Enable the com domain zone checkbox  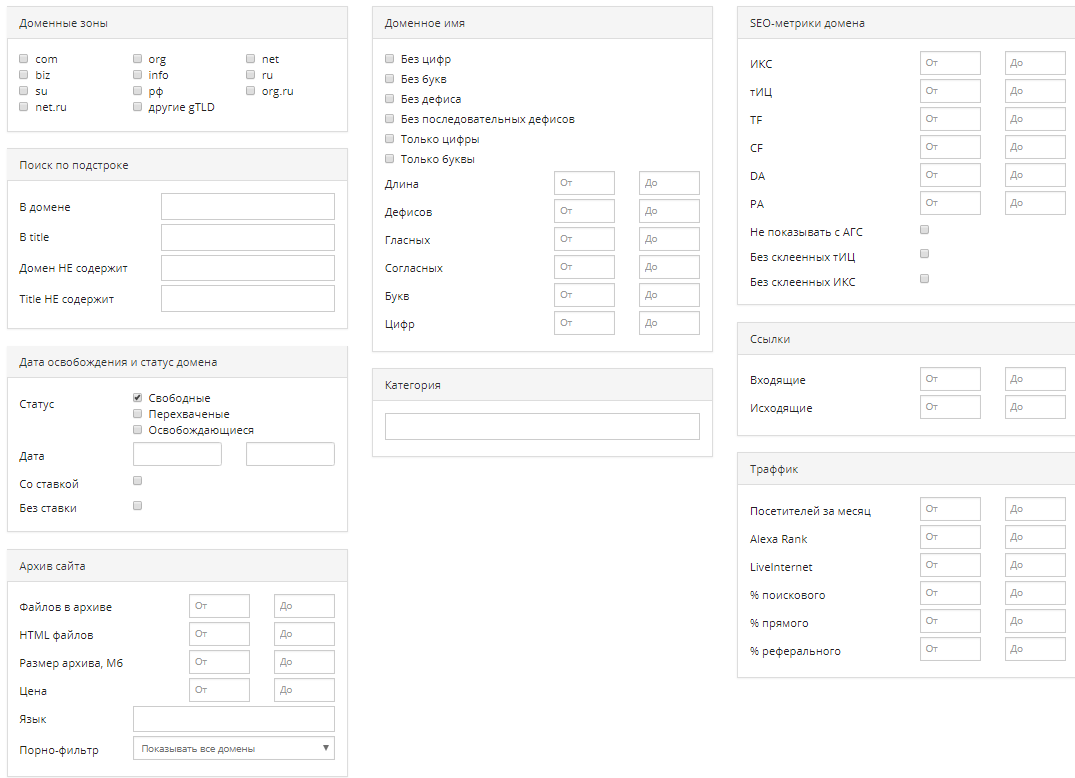(23, 59)
